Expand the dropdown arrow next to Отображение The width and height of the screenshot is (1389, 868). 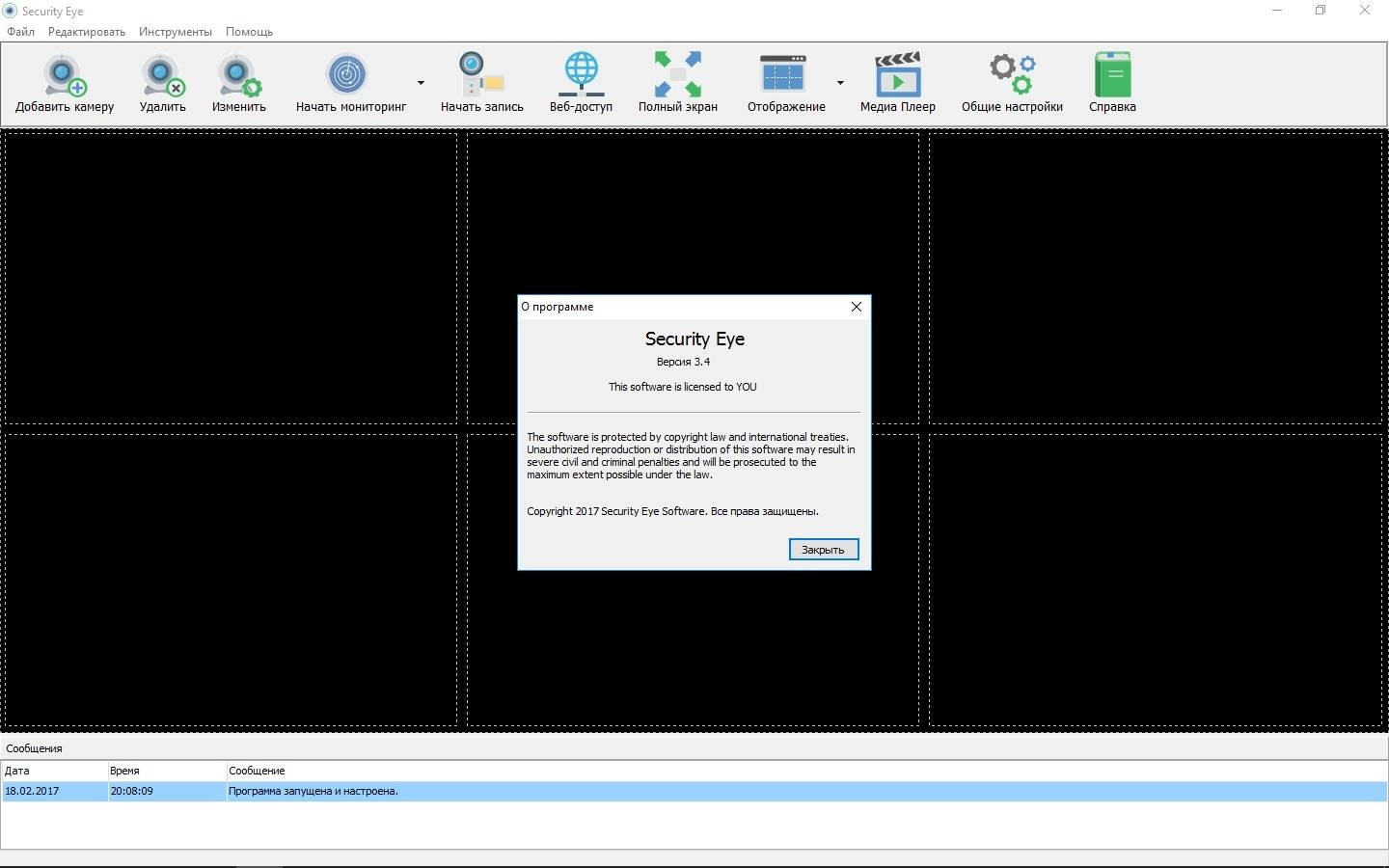(x=840, y=83)
